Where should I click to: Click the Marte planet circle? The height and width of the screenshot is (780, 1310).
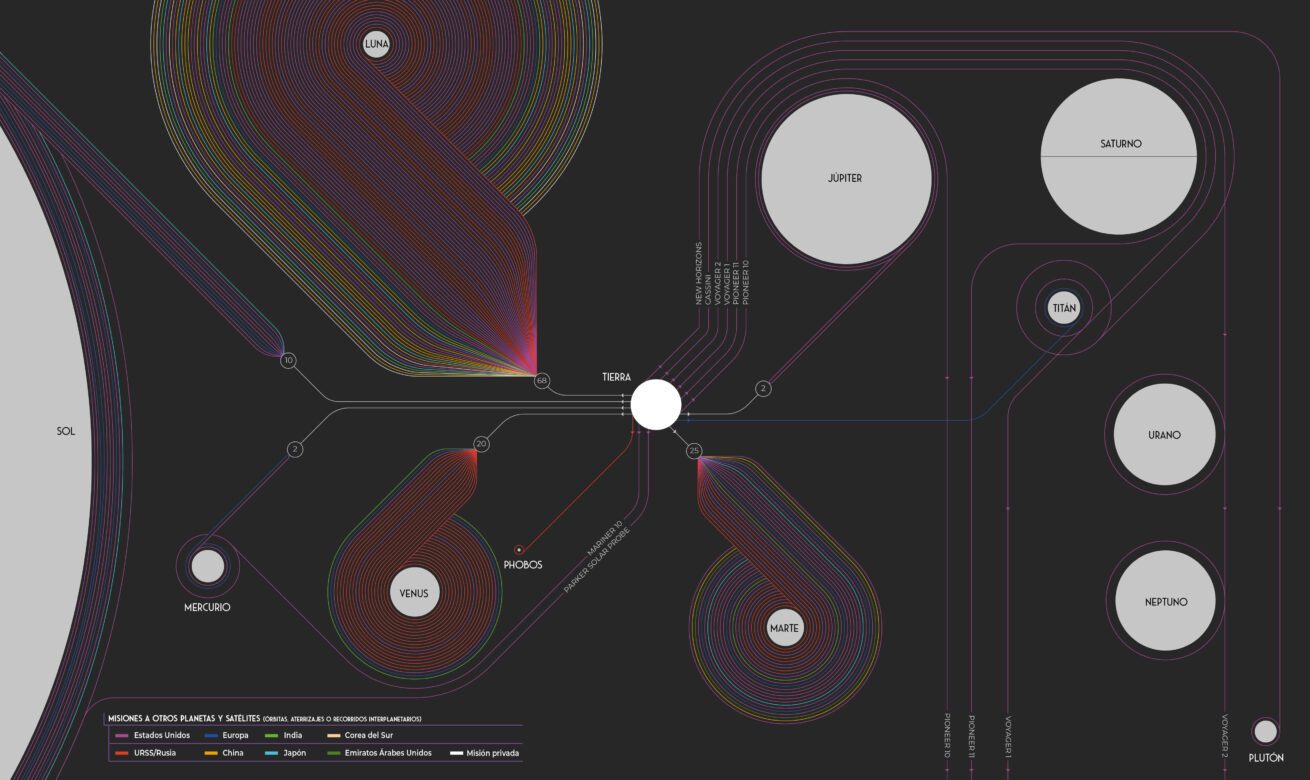point(783,628)
